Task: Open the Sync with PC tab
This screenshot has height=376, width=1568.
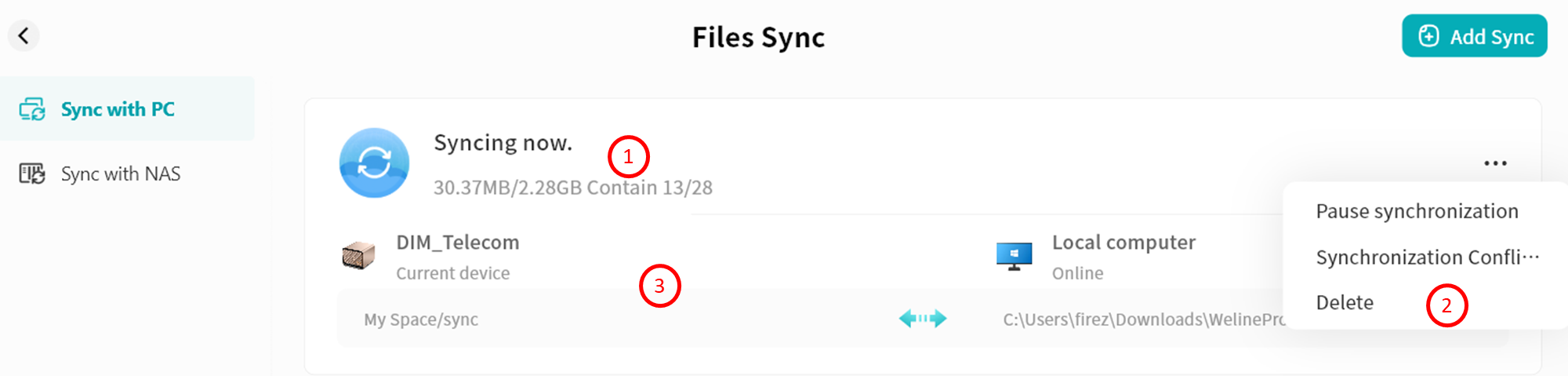Action: (x=118, y=109)
